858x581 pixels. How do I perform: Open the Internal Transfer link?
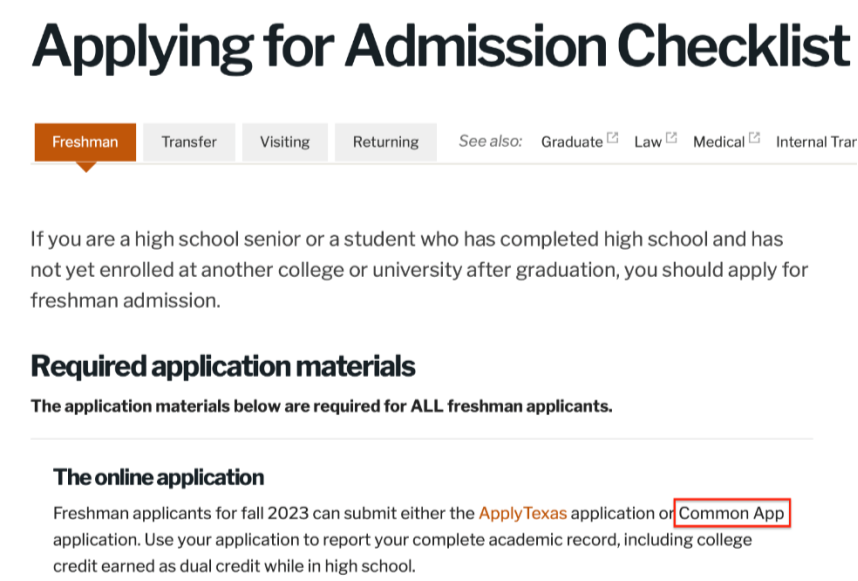coord(816,142)
